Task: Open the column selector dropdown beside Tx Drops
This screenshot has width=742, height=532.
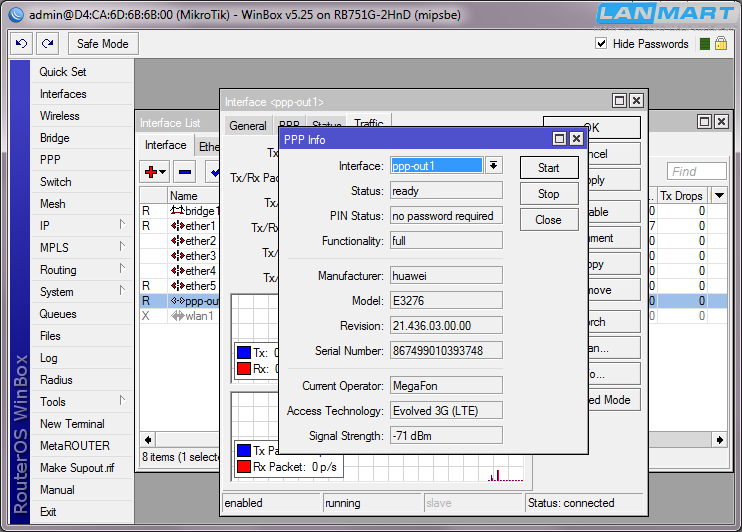Action: point(719,195)
